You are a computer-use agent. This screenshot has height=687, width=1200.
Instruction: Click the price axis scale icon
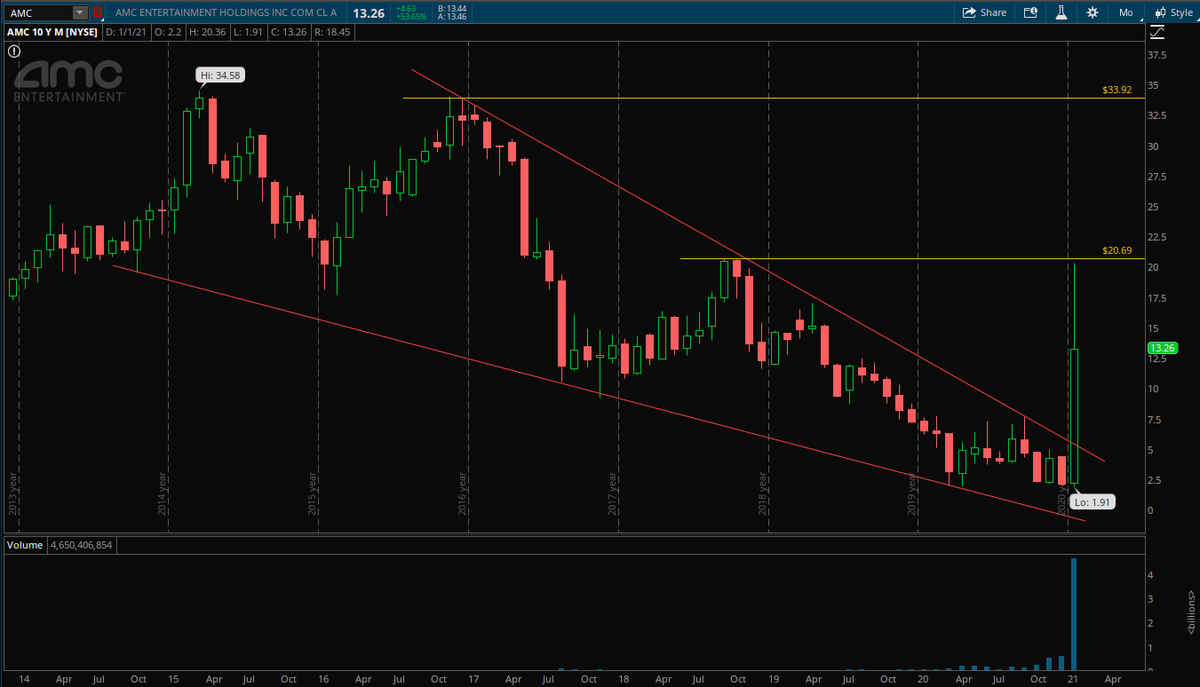[1157, 31]
